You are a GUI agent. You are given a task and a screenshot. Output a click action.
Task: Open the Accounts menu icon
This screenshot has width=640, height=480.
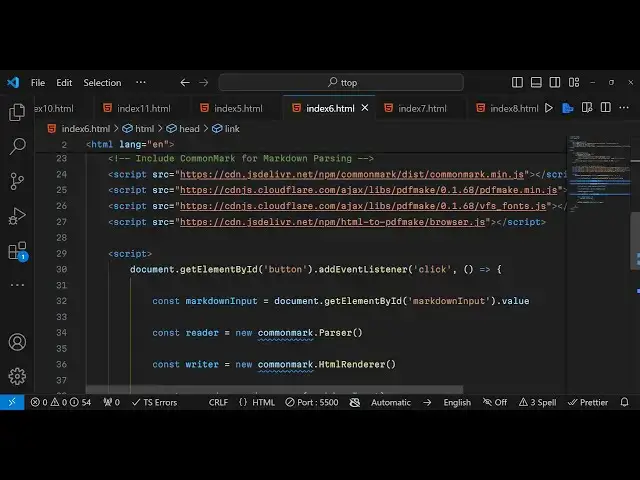click(x=17, y=342)
